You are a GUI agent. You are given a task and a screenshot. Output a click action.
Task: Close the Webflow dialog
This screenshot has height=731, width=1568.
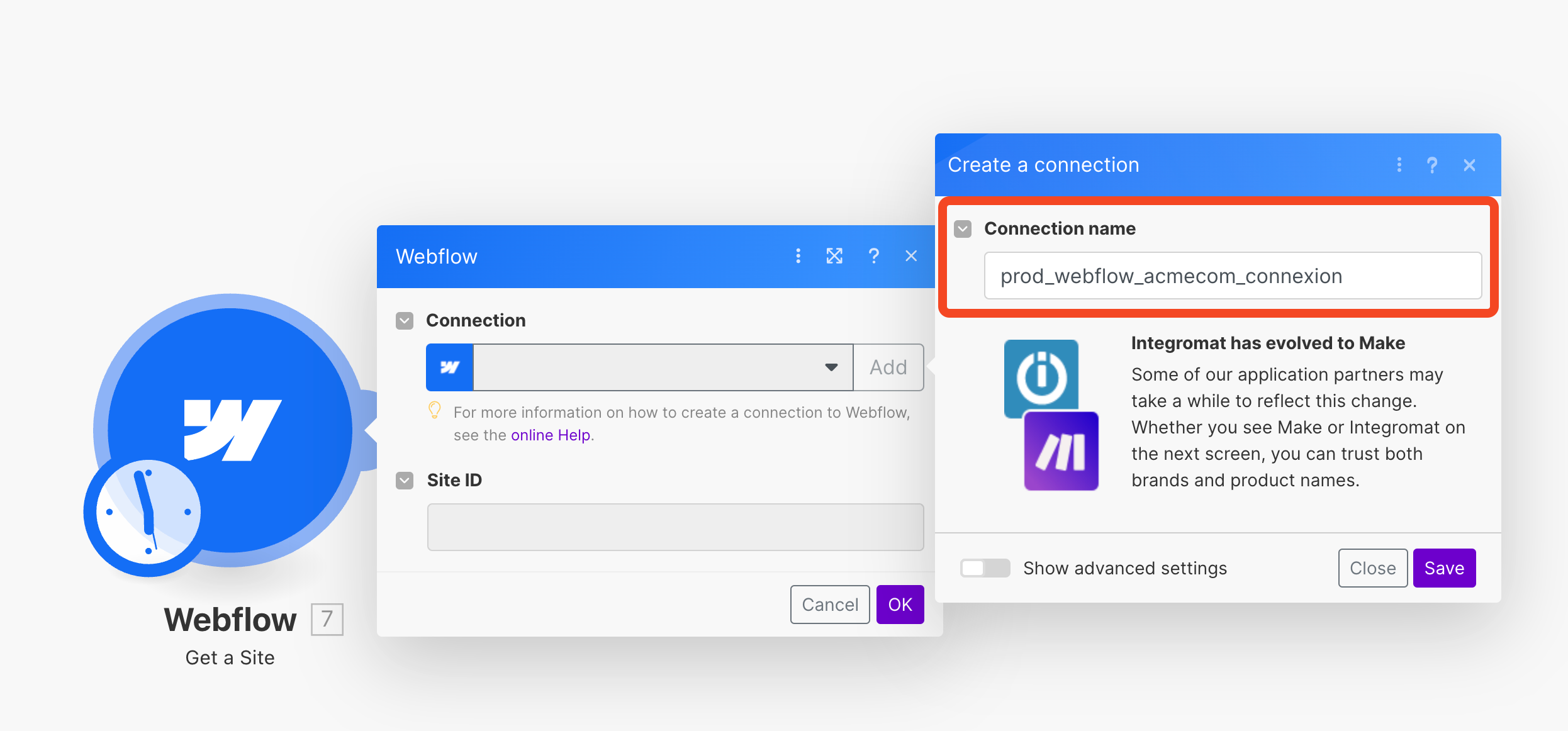tap(911, 256)
